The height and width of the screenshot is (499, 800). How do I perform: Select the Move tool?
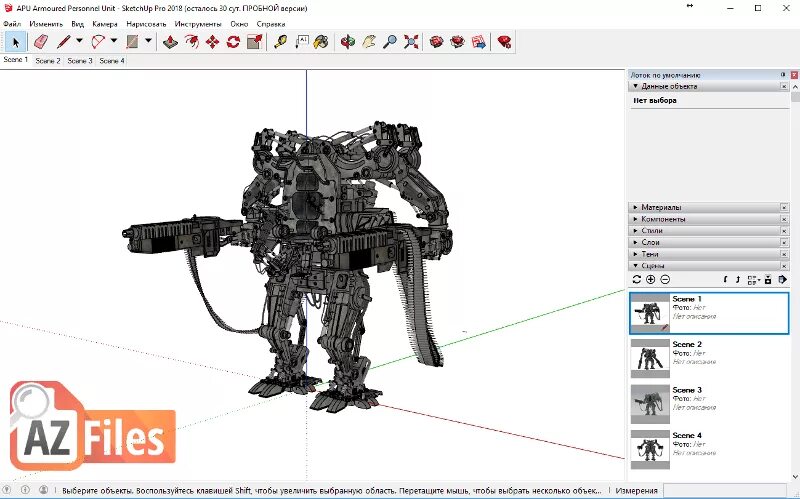(212, 42)
